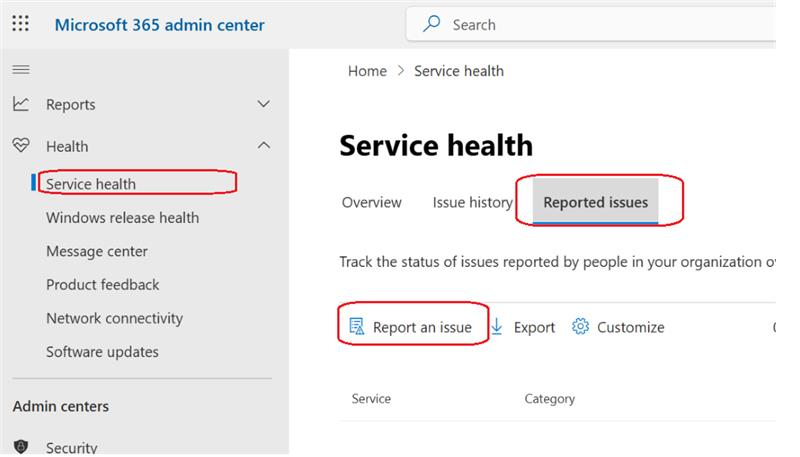Click the Security shield icon
The width and height of the screenshot is (800, 457).
(21, 446)
